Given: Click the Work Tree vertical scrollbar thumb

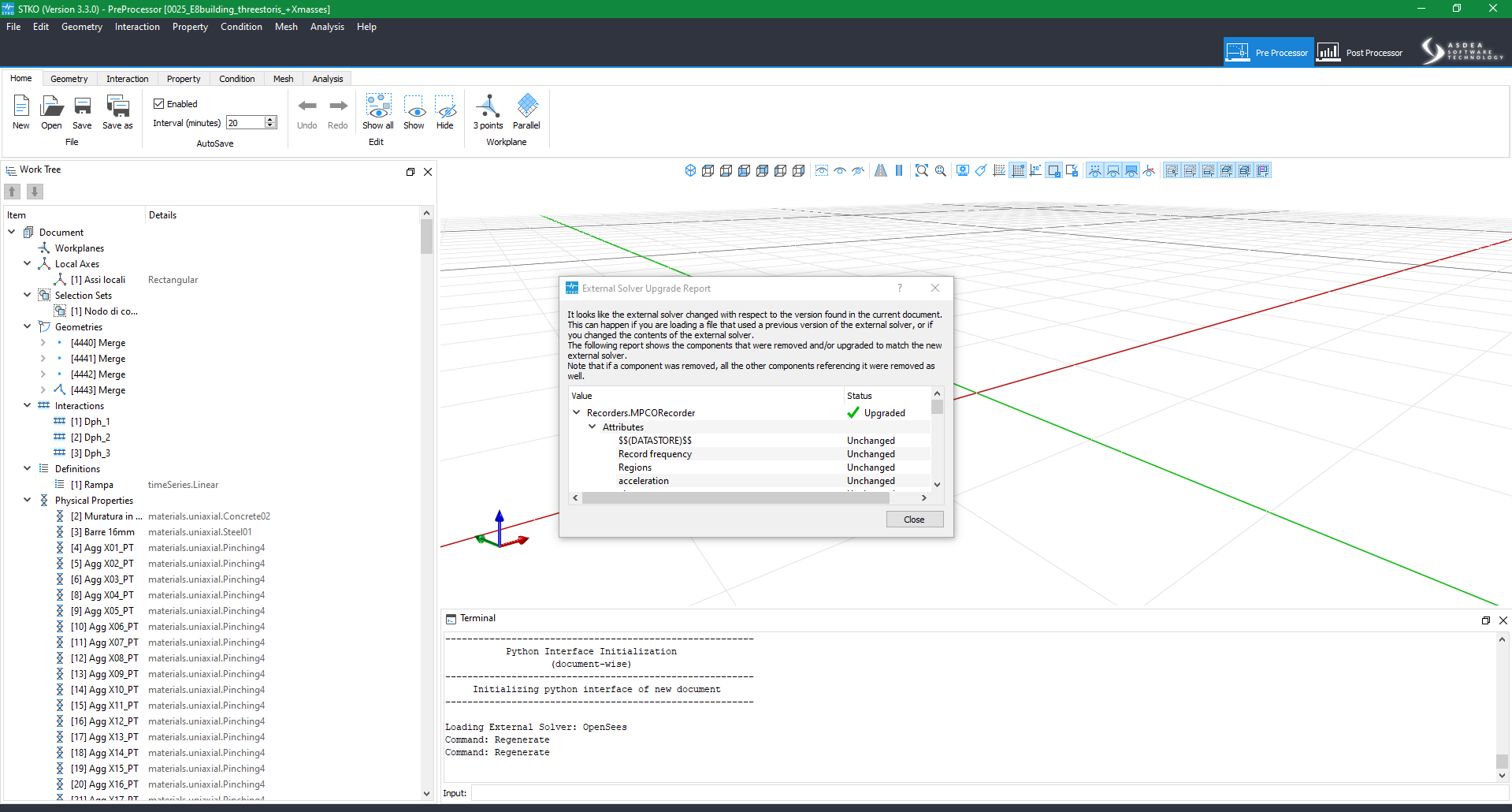Looking at the screenshot, I should [426, 237].
